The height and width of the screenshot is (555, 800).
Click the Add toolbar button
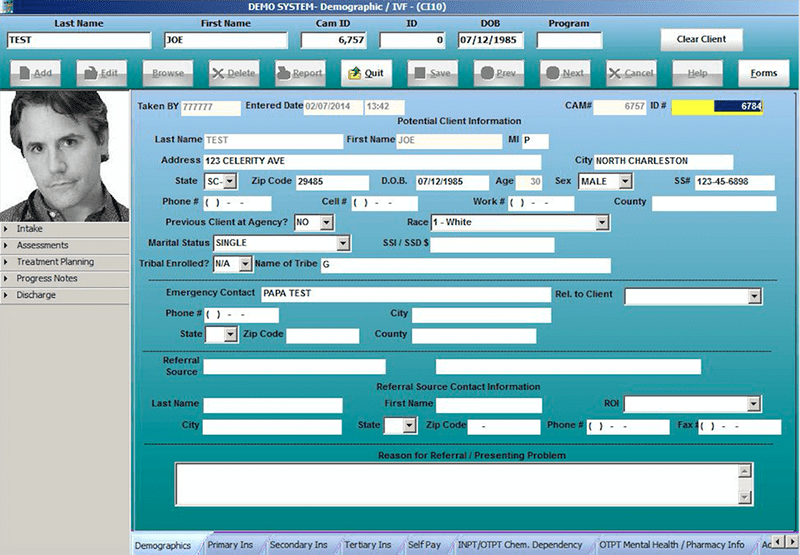point(35,73)
